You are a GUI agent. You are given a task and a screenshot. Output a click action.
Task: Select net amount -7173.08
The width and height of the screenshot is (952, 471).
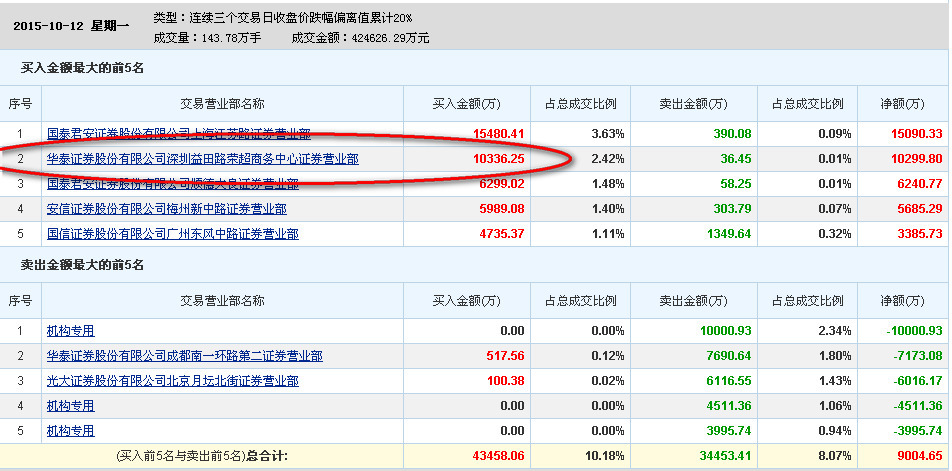pyautogui.click(x=918, y=356)
